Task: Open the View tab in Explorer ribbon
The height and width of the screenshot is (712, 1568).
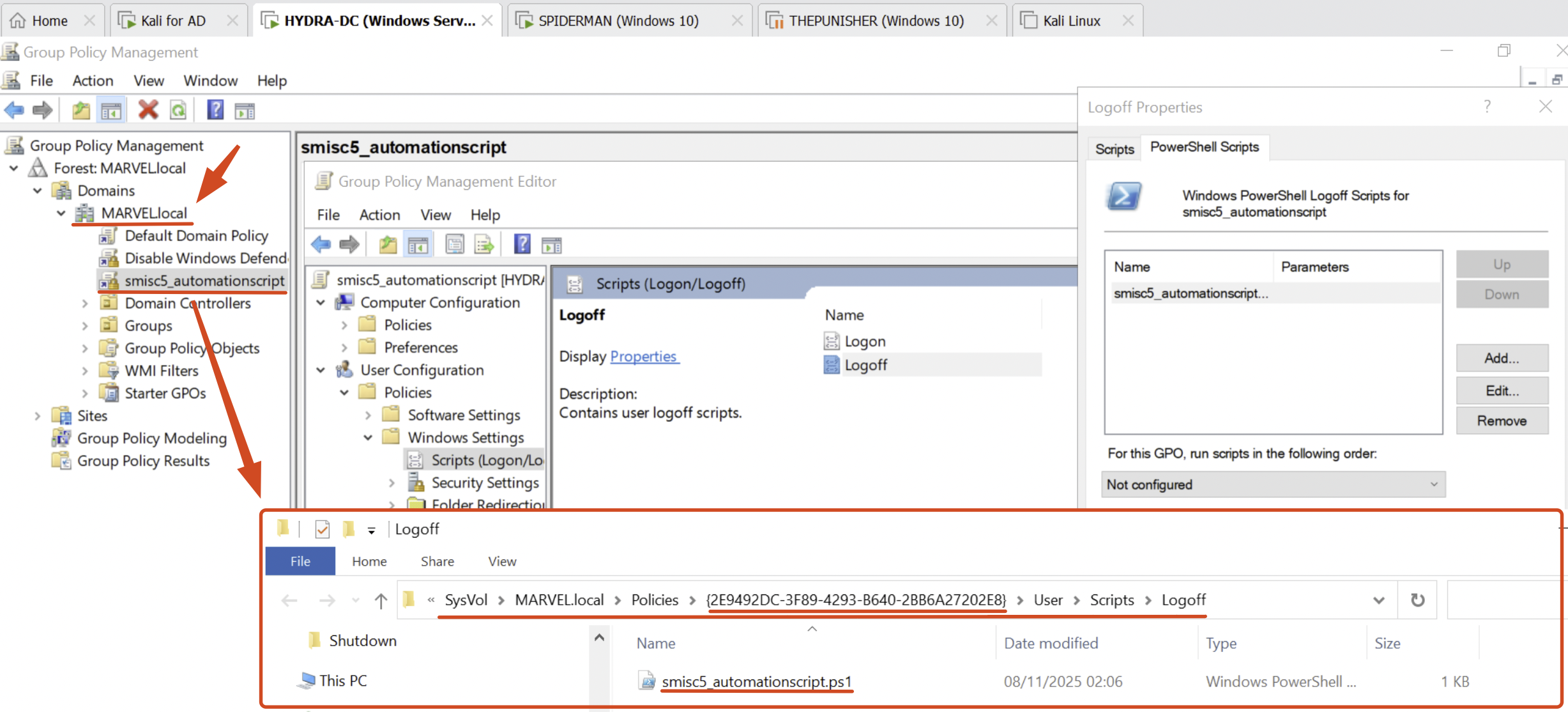Action: pos(502,561)
